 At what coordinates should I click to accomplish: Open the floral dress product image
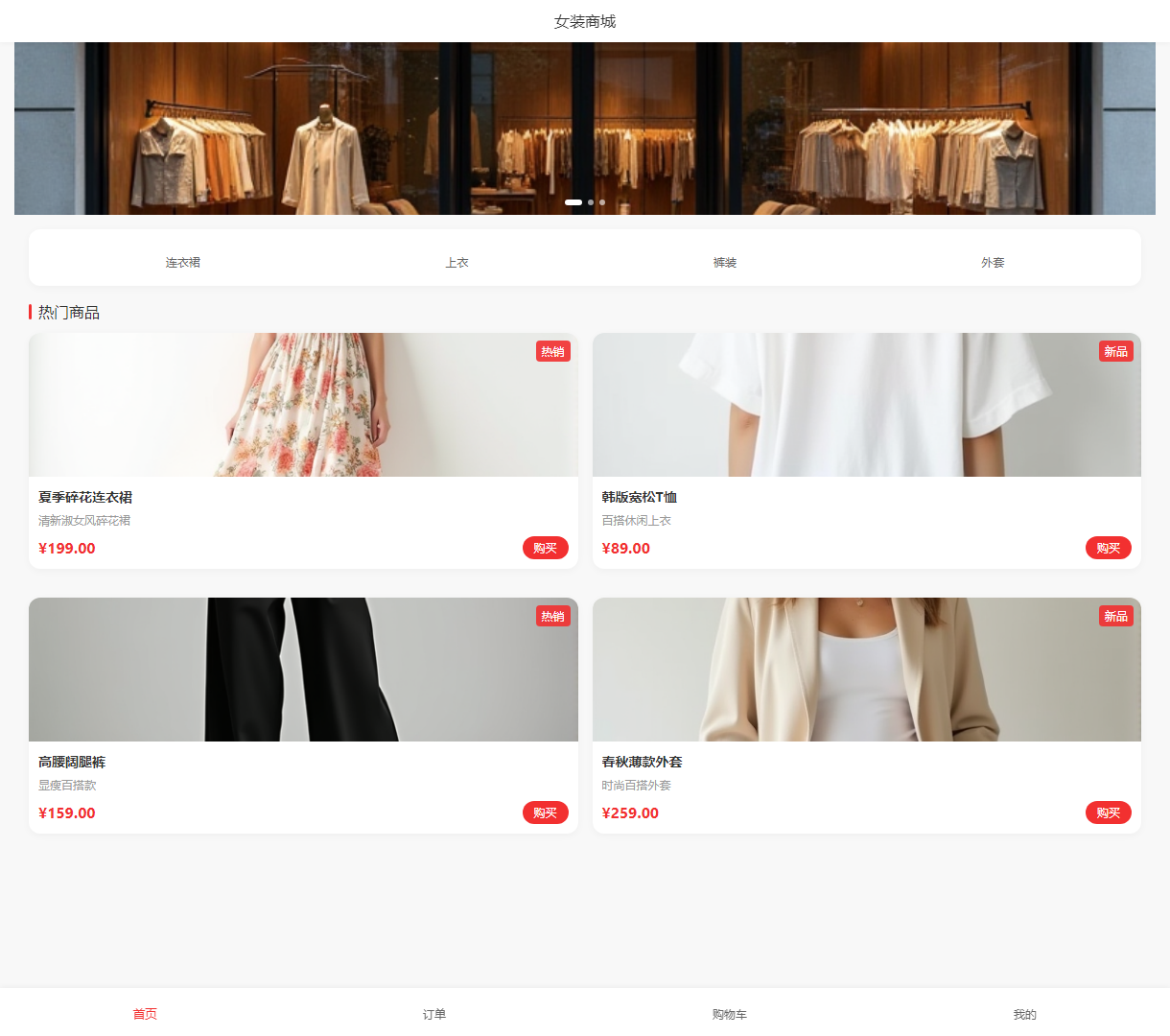(303, 405)
